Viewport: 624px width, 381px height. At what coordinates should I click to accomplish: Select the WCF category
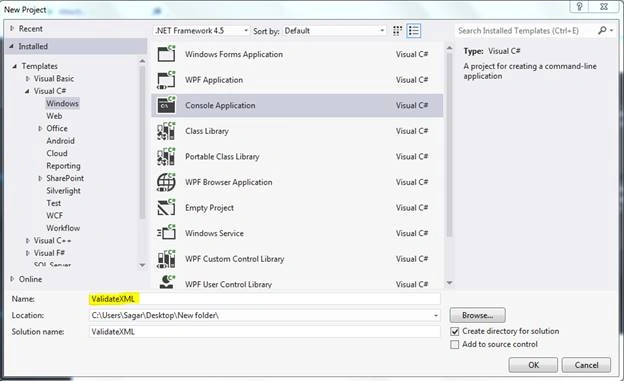(55, 215)
